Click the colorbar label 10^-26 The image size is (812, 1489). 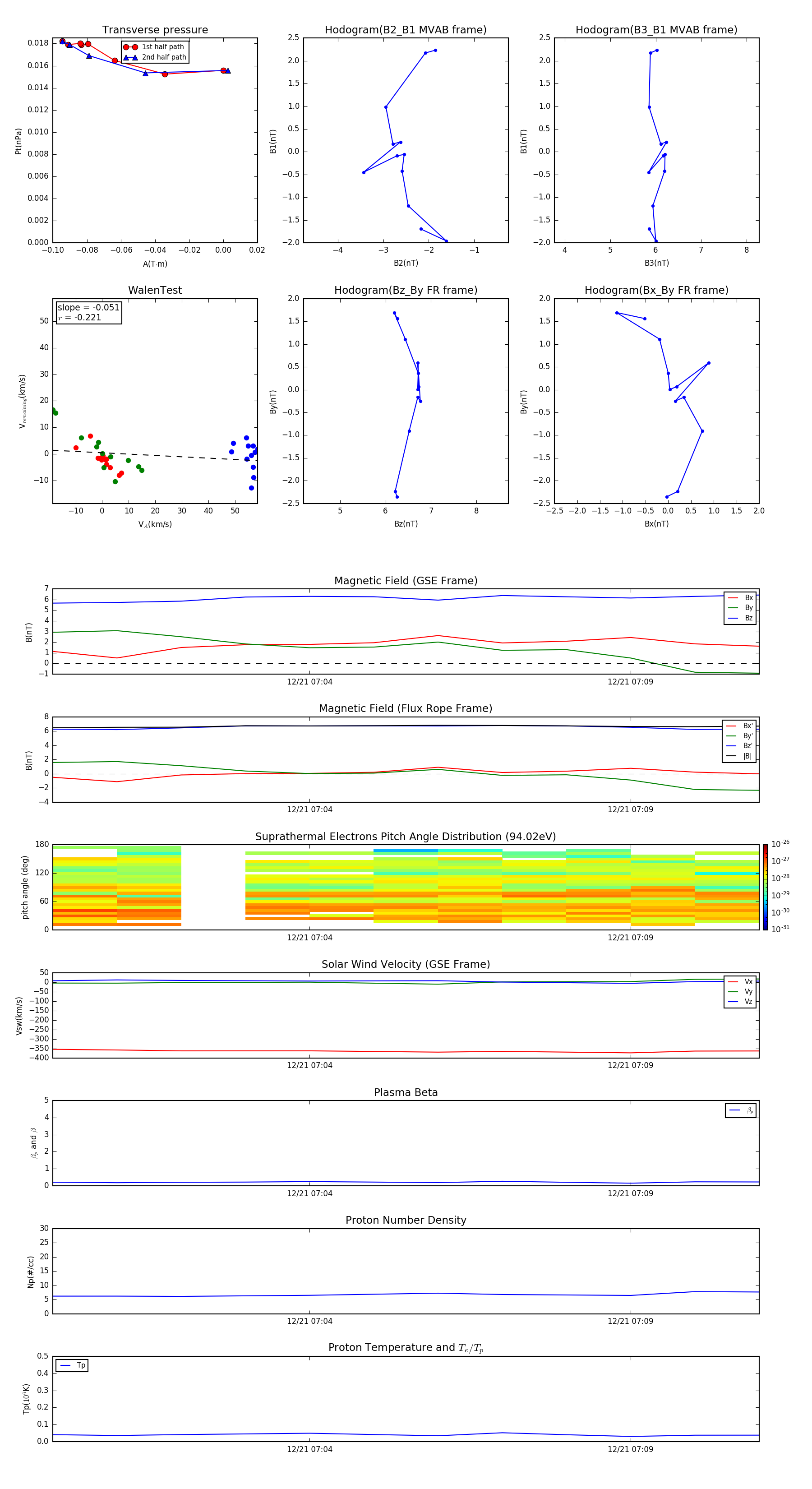(780, 844)
